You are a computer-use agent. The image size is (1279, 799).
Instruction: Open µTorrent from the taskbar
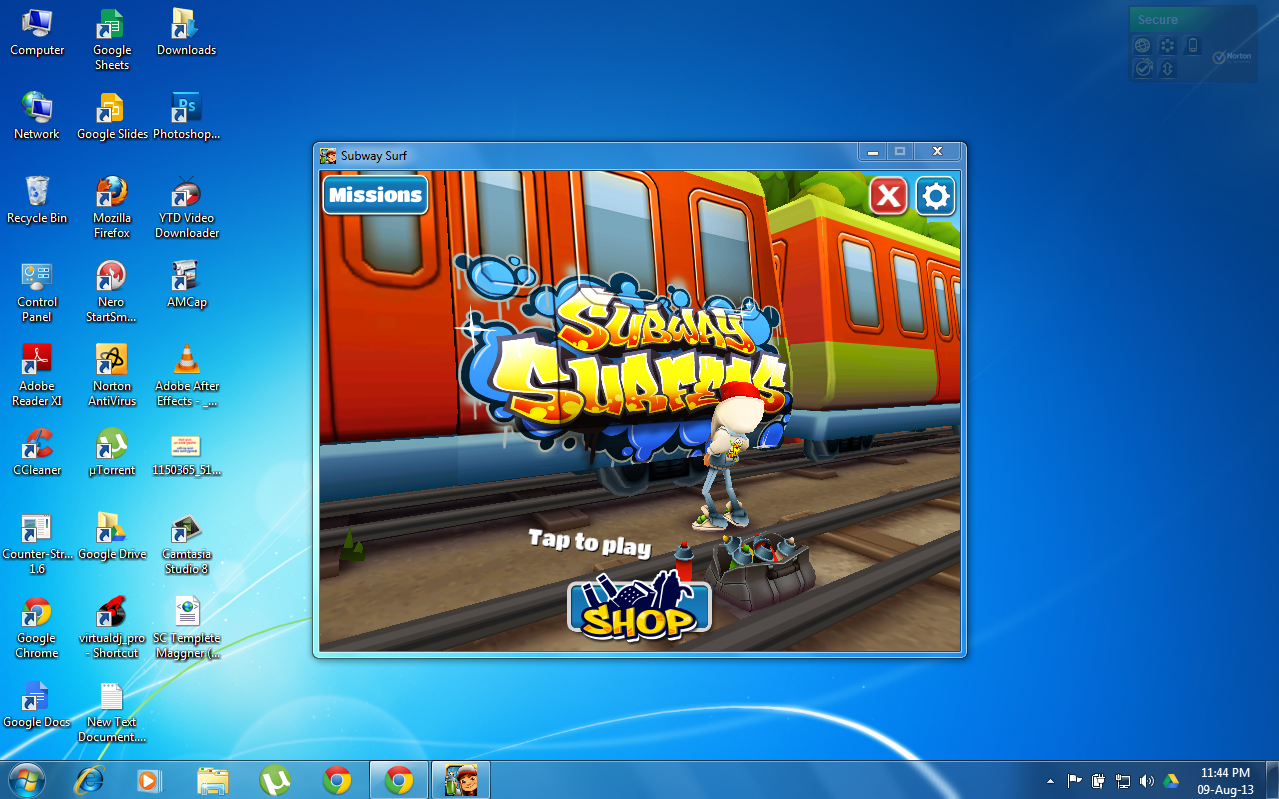pyautogui.click(x=275, y=780)
